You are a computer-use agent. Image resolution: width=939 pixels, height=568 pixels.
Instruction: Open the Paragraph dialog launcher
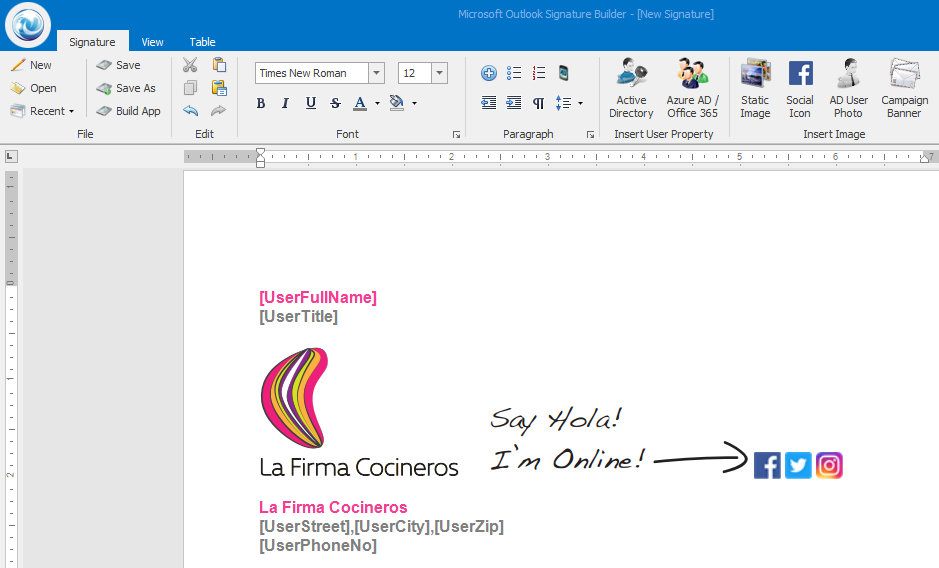590,135
